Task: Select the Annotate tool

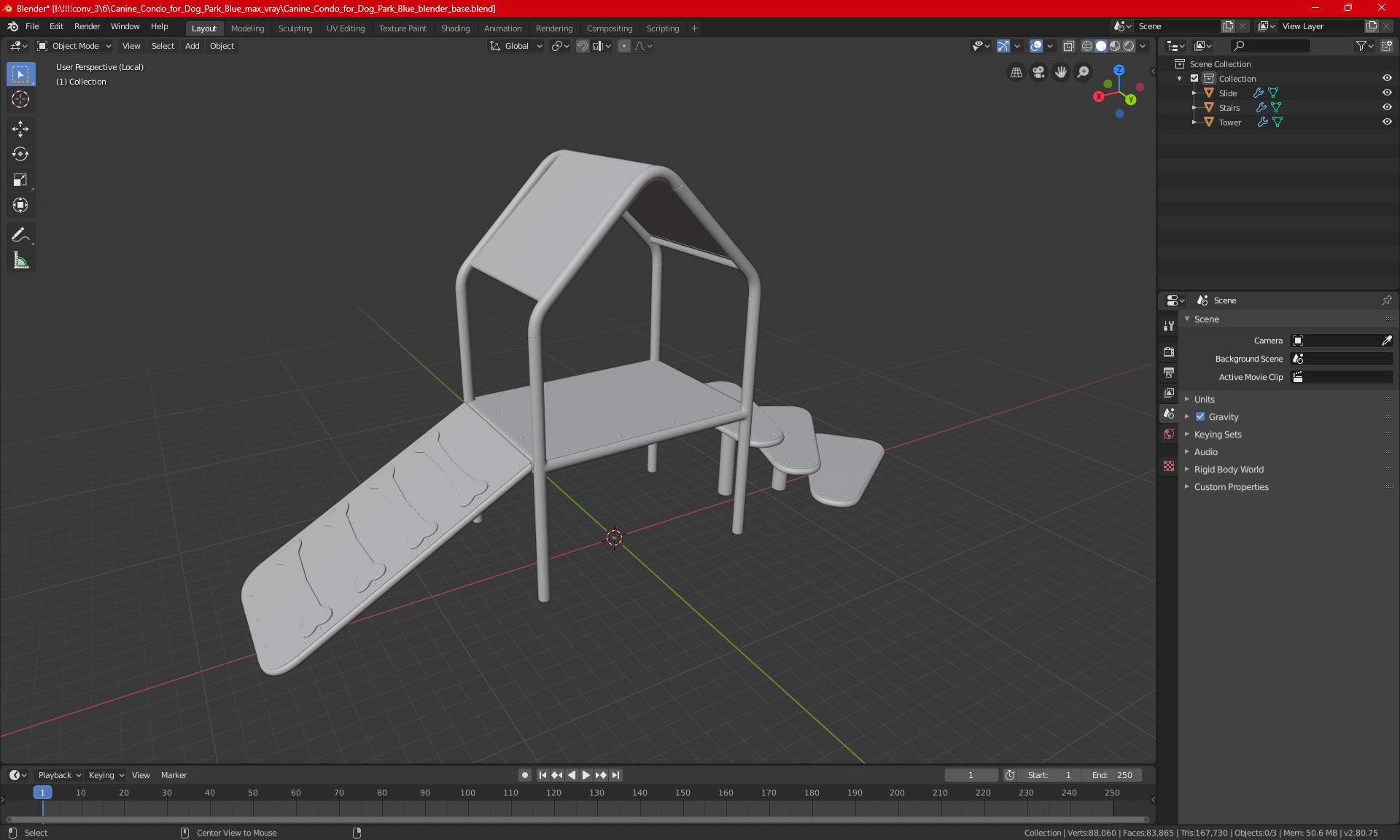Action: tap(20, 235)
